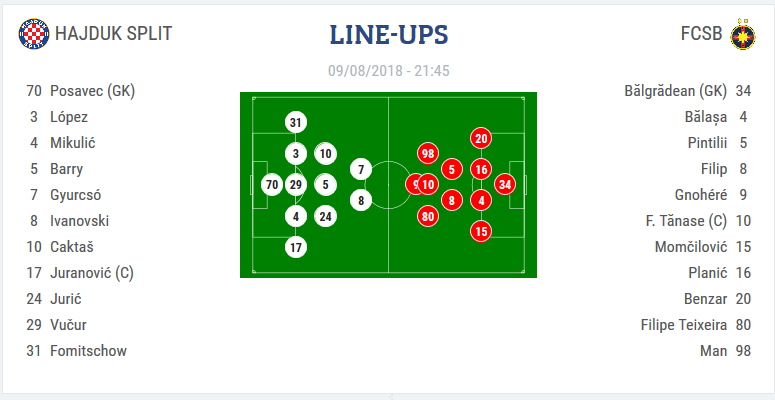Open the HAJDUK SPLIT team name link

pos(114,34)
